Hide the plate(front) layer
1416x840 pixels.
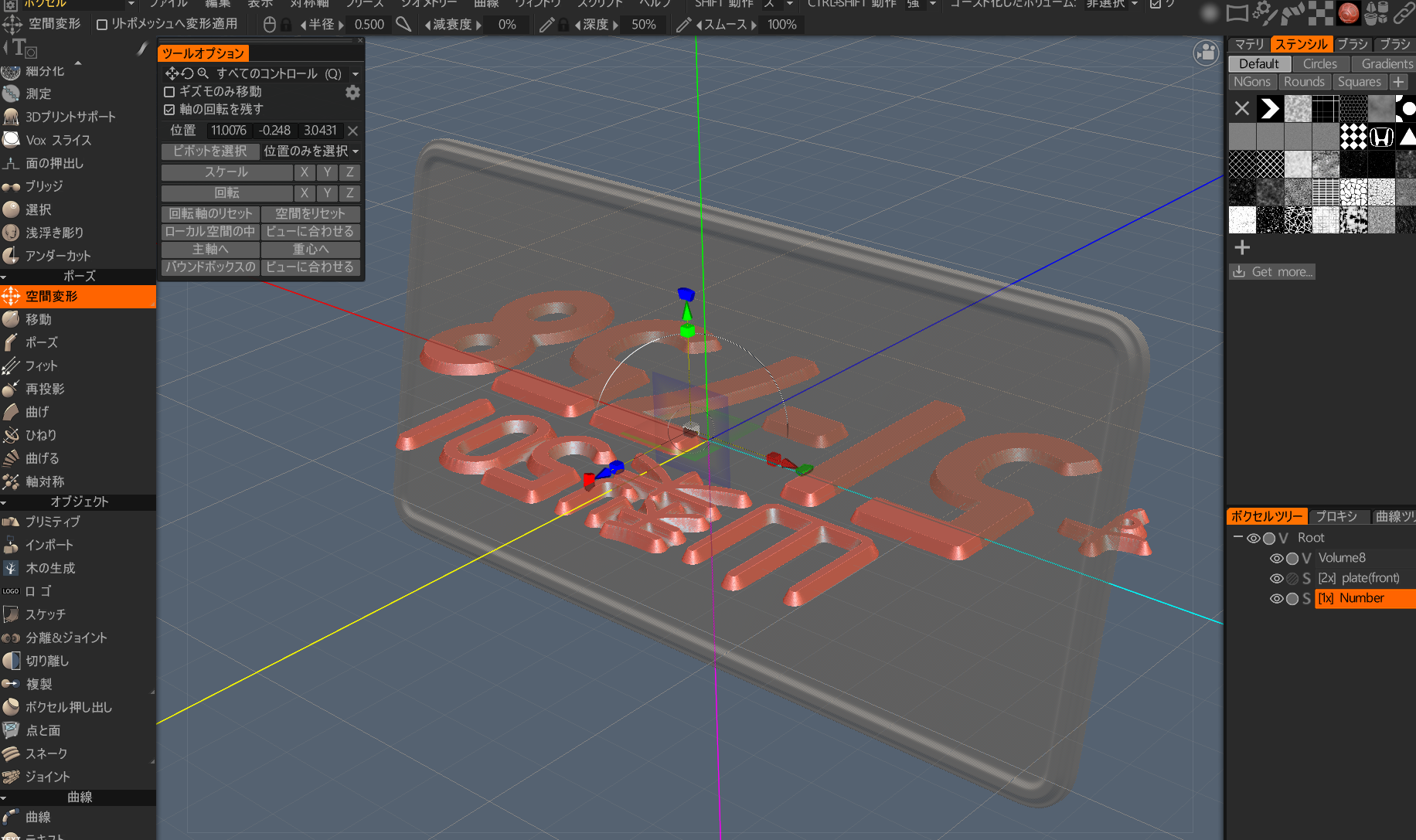[1277, 578]
